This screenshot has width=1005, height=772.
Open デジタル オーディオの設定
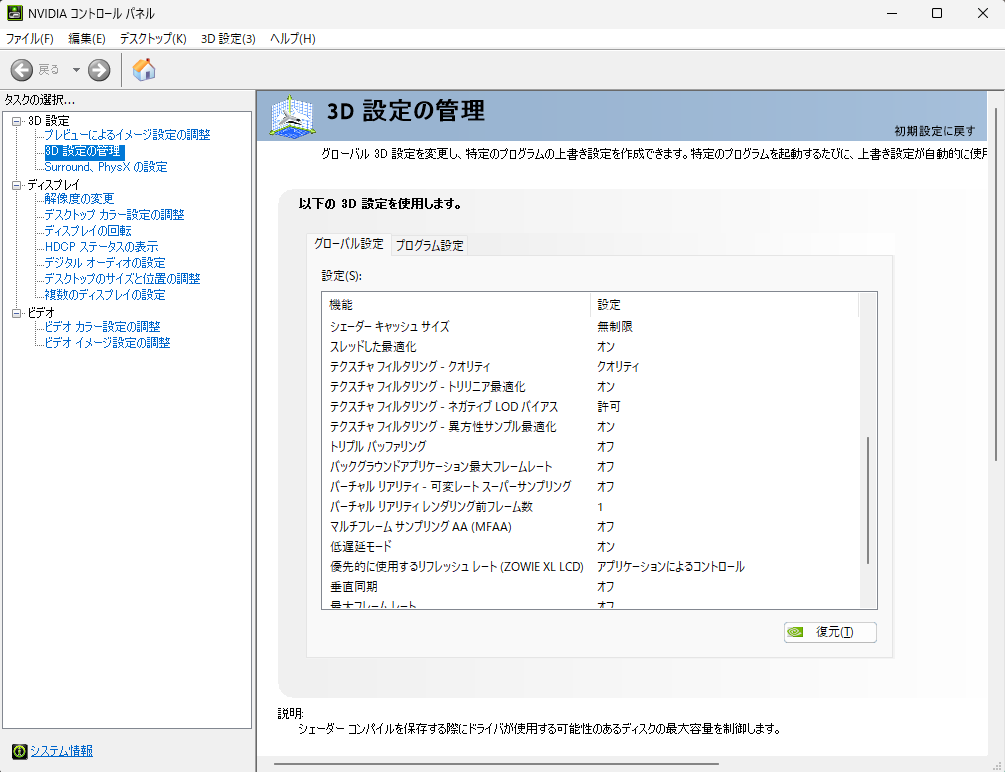104,263
